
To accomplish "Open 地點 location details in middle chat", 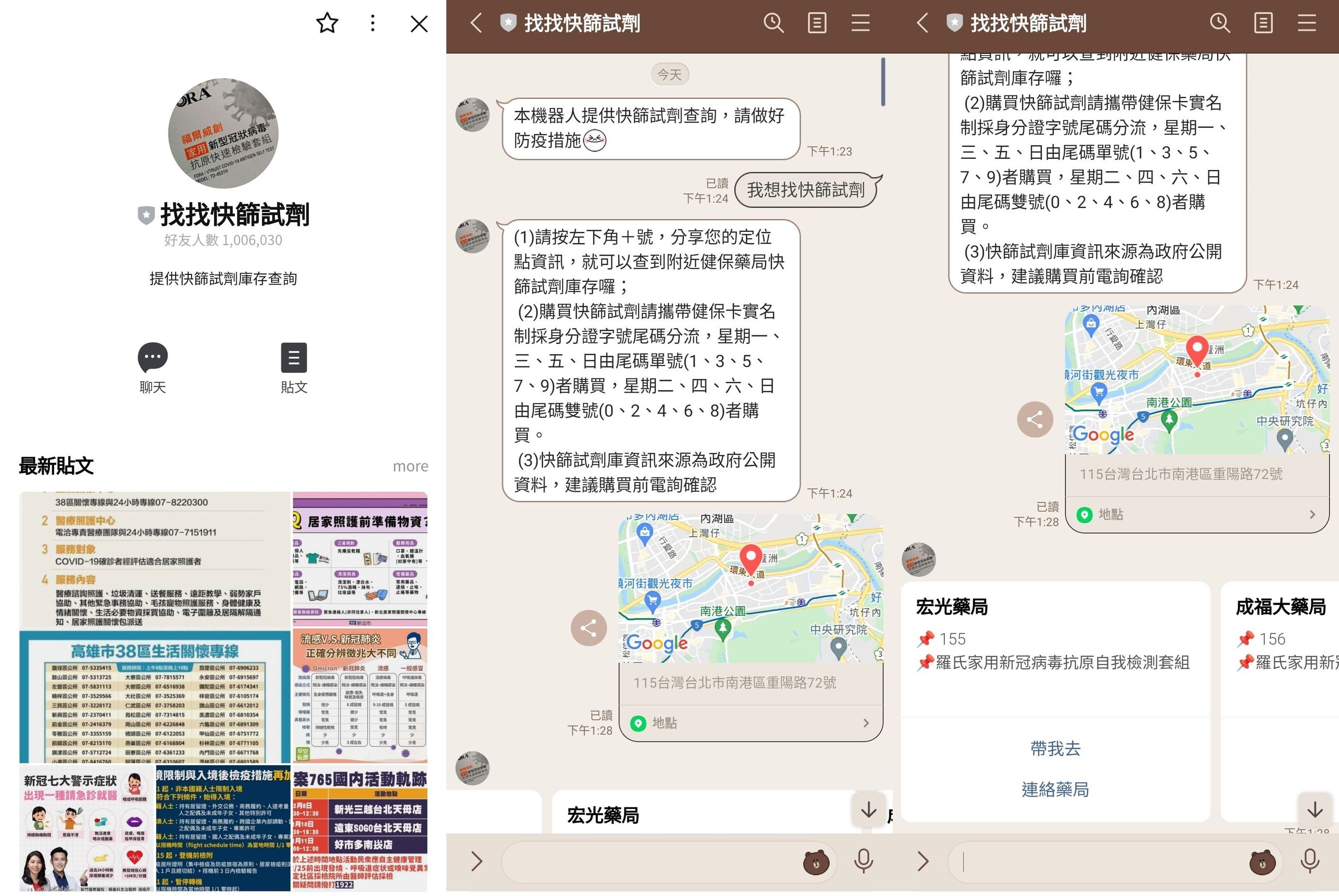I will click(x=751, y=723).
